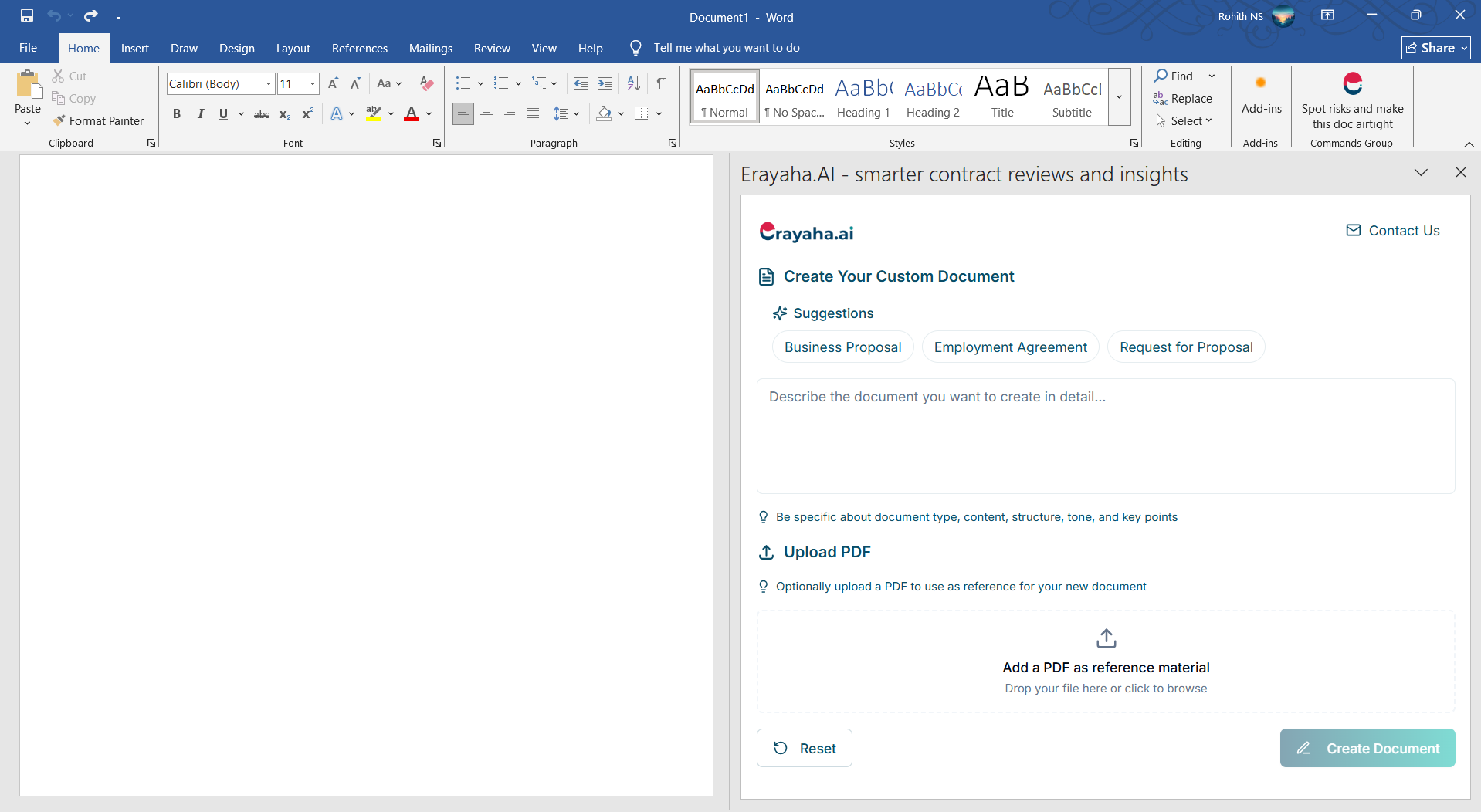Open Change Case dropdown
This screenshot has height=812, width=1481.
point(389,83)
